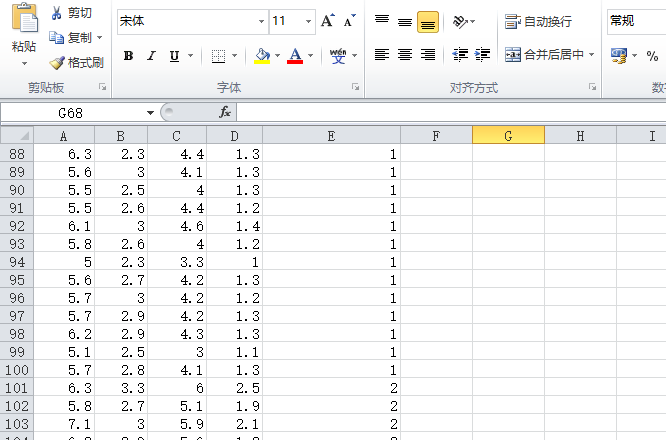Open the font (字体) dialog launcher
The height and width of the screenshot is (440, 666).
point(355,87)
